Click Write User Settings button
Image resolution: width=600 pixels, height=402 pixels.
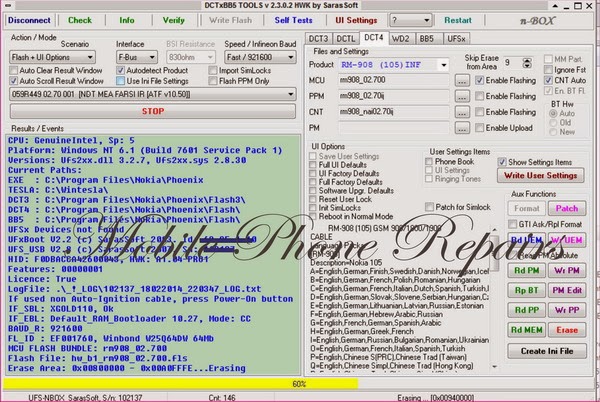(x=541, y=176)
